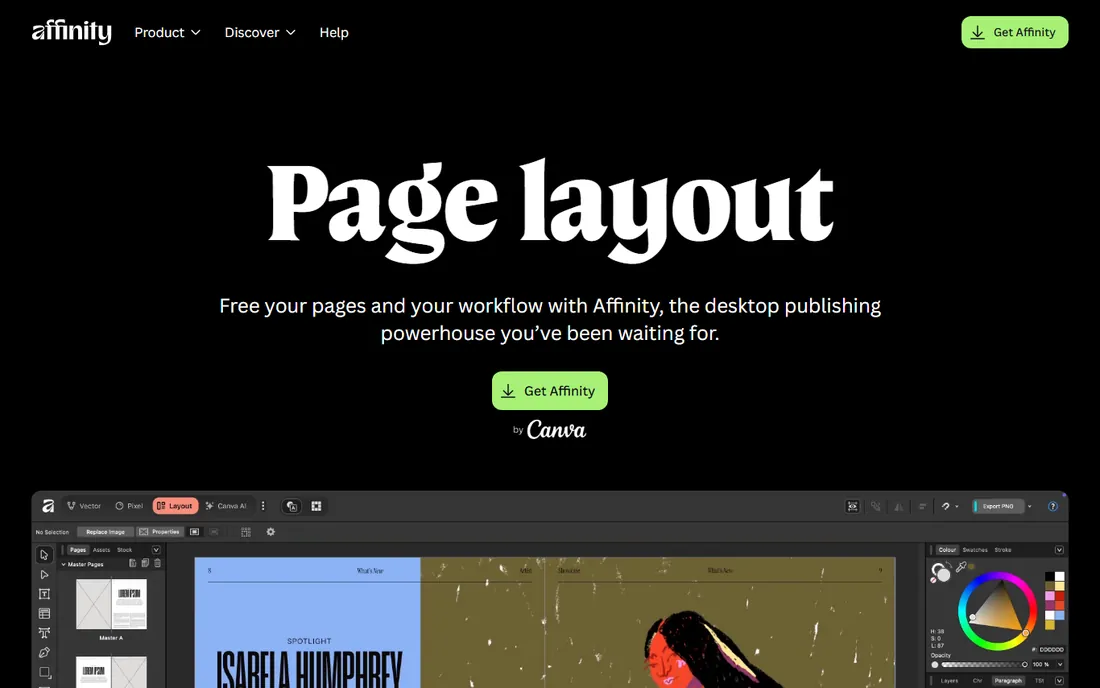Toggle the preview mode eye icon

852,506
